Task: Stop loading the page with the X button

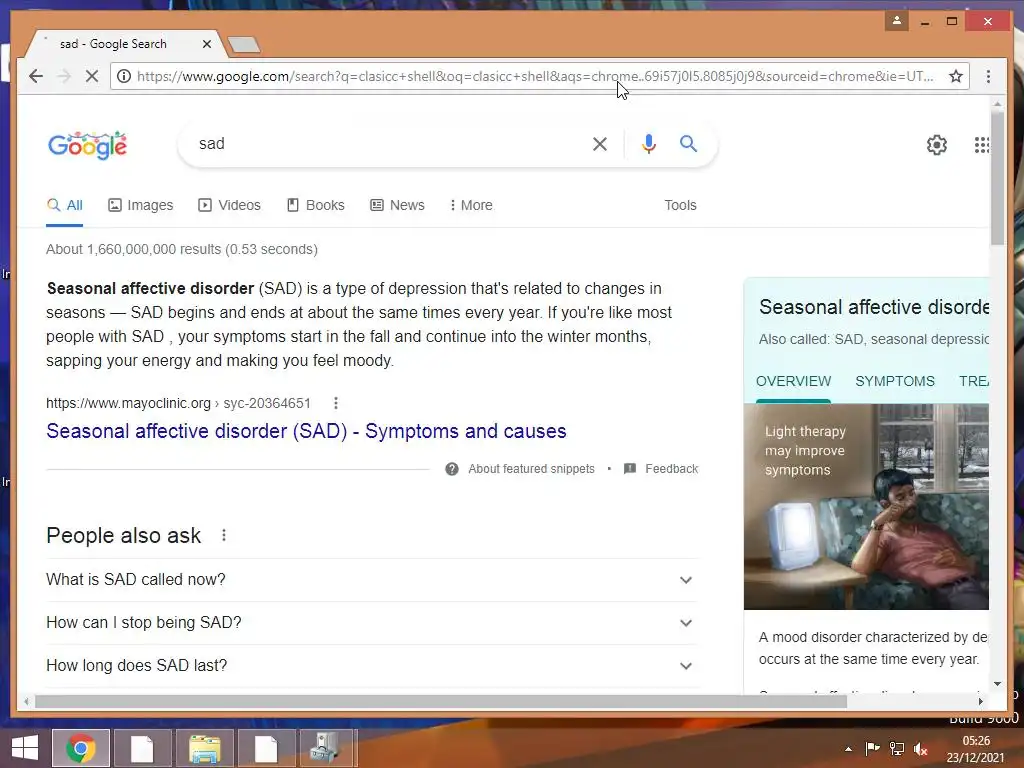Action: 91,76
